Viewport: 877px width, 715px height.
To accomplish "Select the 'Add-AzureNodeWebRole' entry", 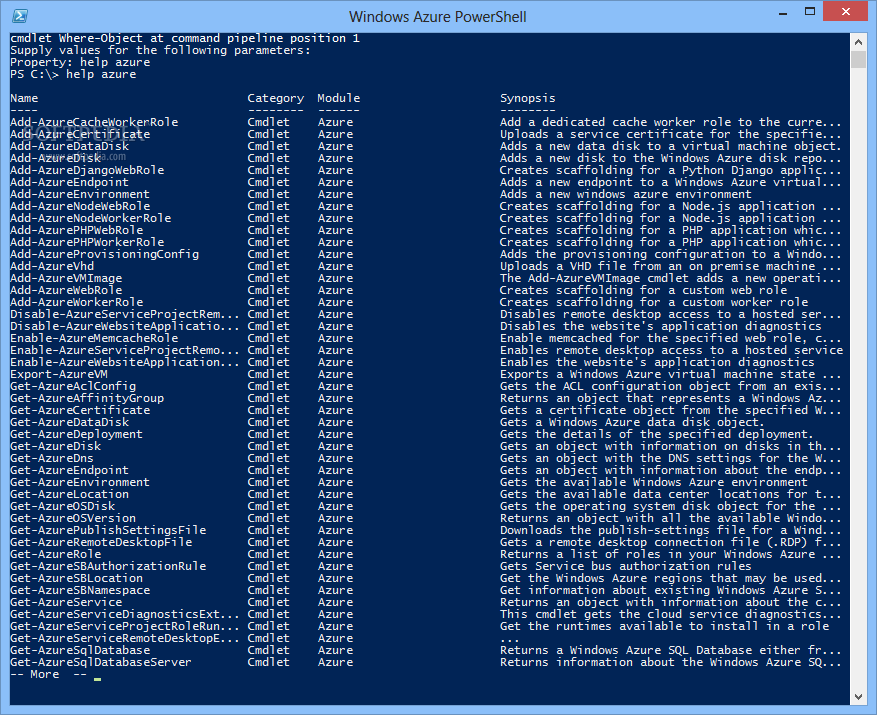I will click(x=80, y=206).
